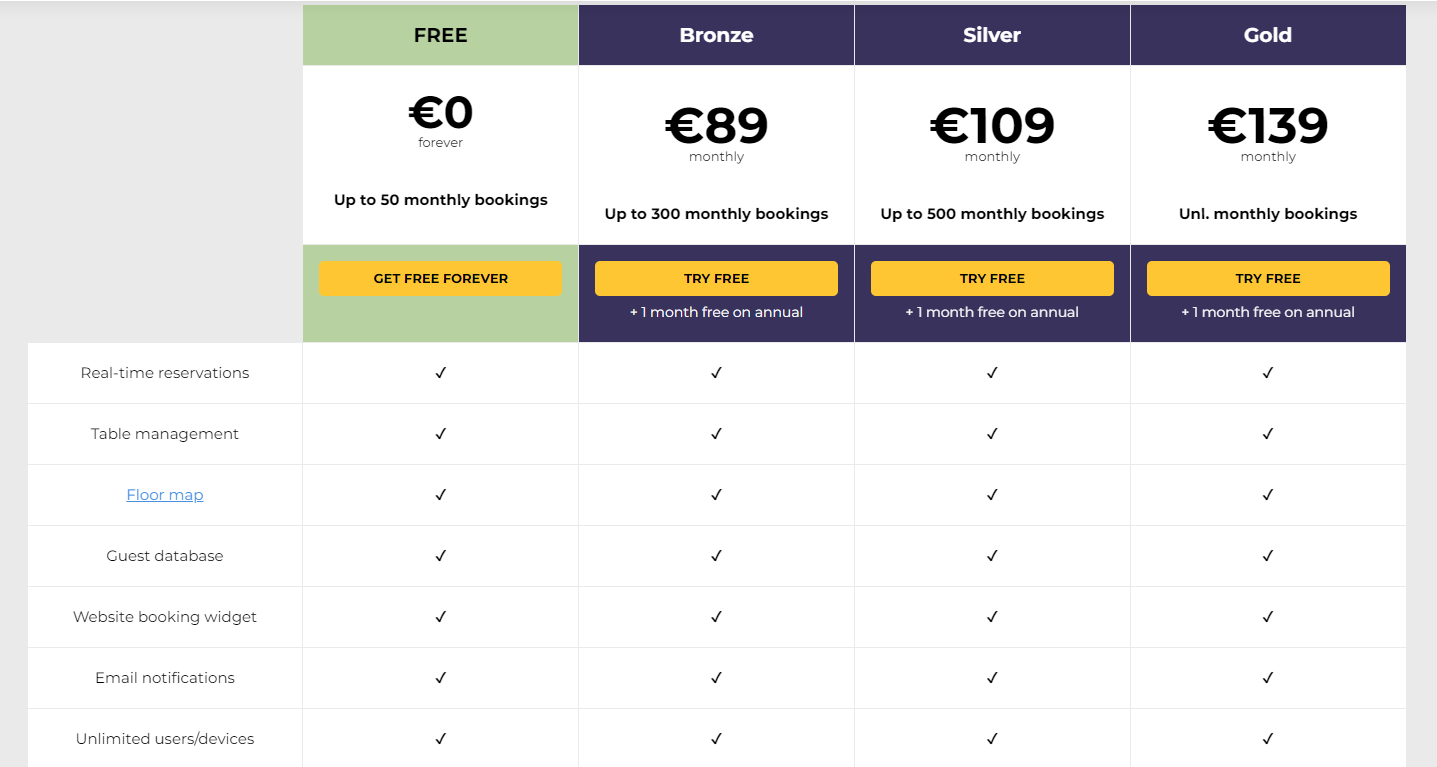Select the checkmark for Guest database under Bronze
This screenshot has height=767, width=1437.
coord(716,556)
